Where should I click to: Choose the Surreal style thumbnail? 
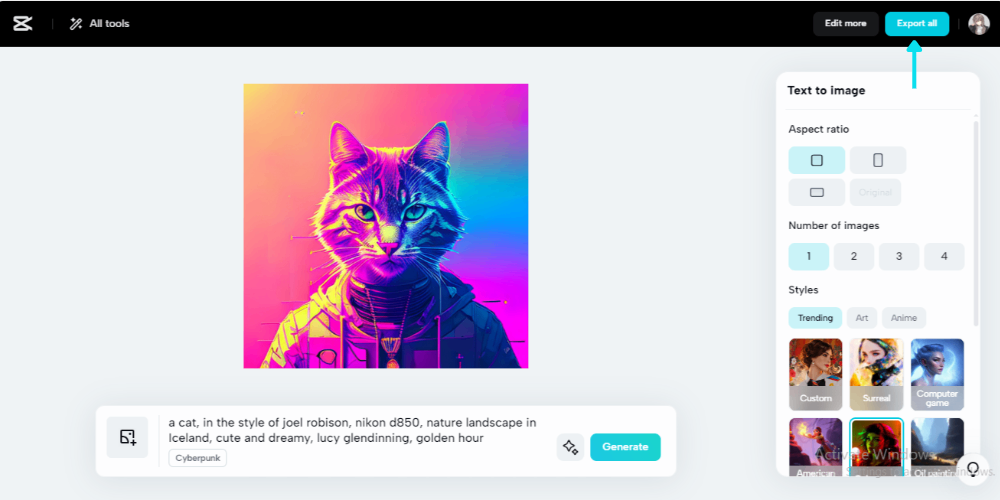tap(876, 374)
